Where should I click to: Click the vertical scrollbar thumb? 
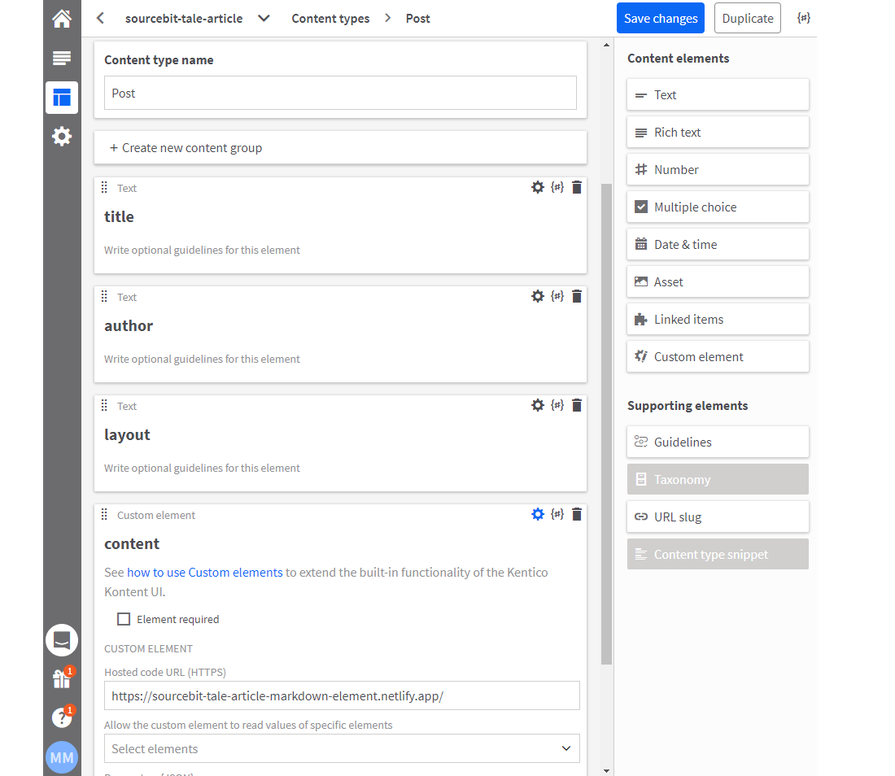(606, 424)
